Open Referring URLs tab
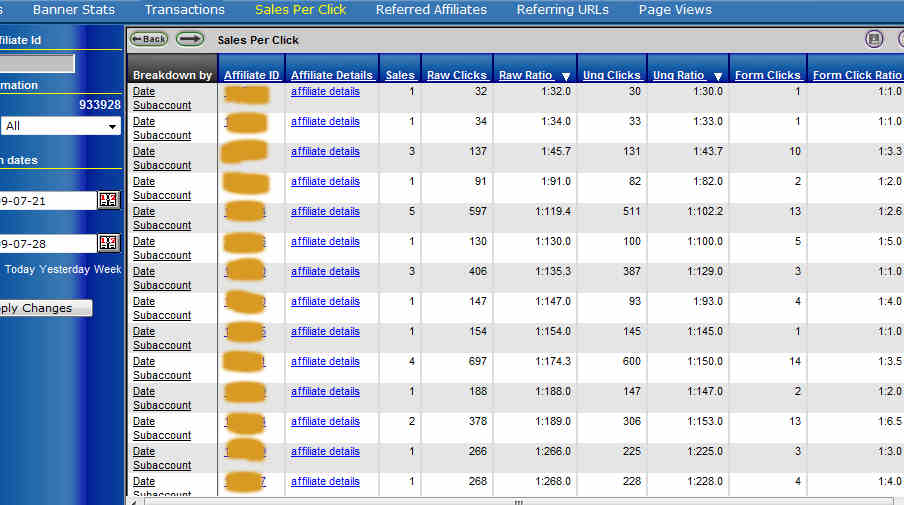904x505 pixels. click(x=563, y=10)
